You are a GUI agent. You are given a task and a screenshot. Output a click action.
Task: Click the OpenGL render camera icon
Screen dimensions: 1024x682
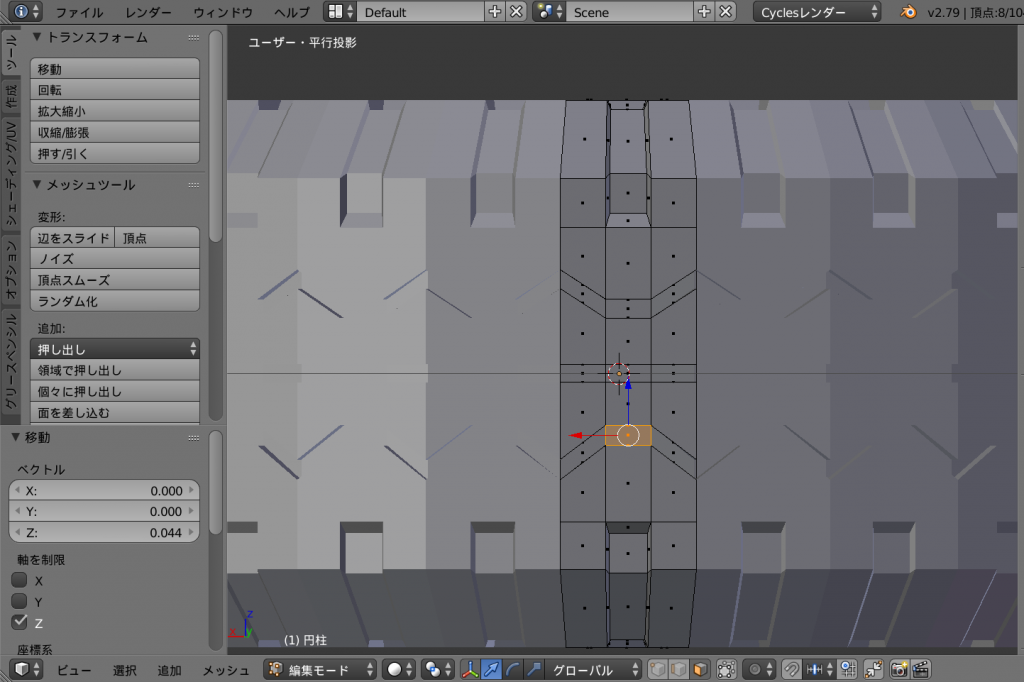tap(899, 670)
